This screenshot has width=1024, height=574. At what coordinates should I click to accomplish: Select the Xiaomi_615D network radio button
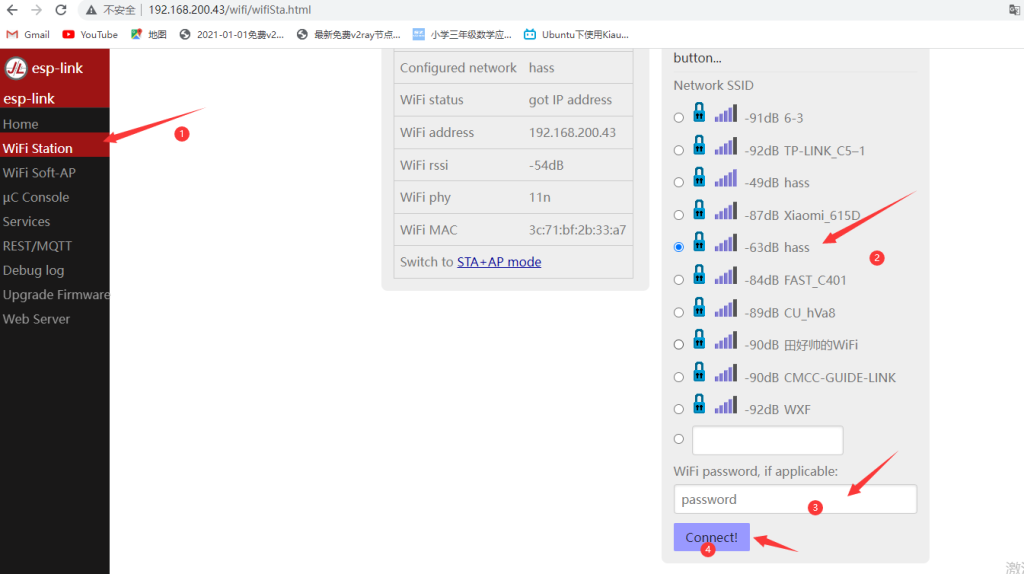[679, 215]
